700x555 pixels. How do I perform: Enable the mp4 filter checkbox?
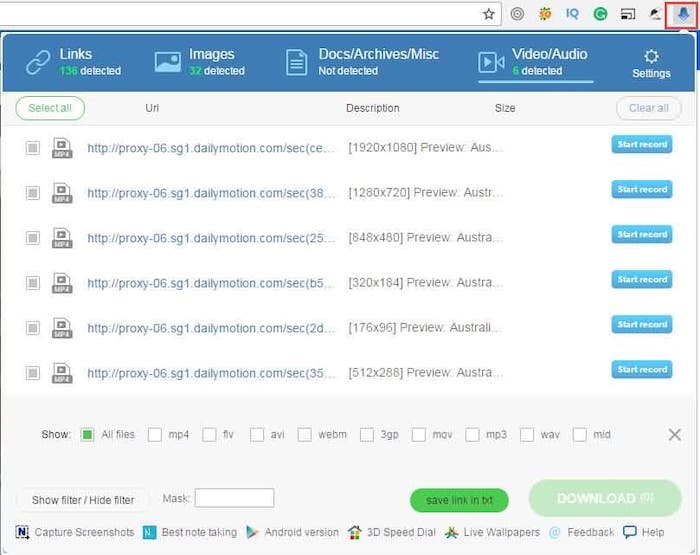point(154,434)
